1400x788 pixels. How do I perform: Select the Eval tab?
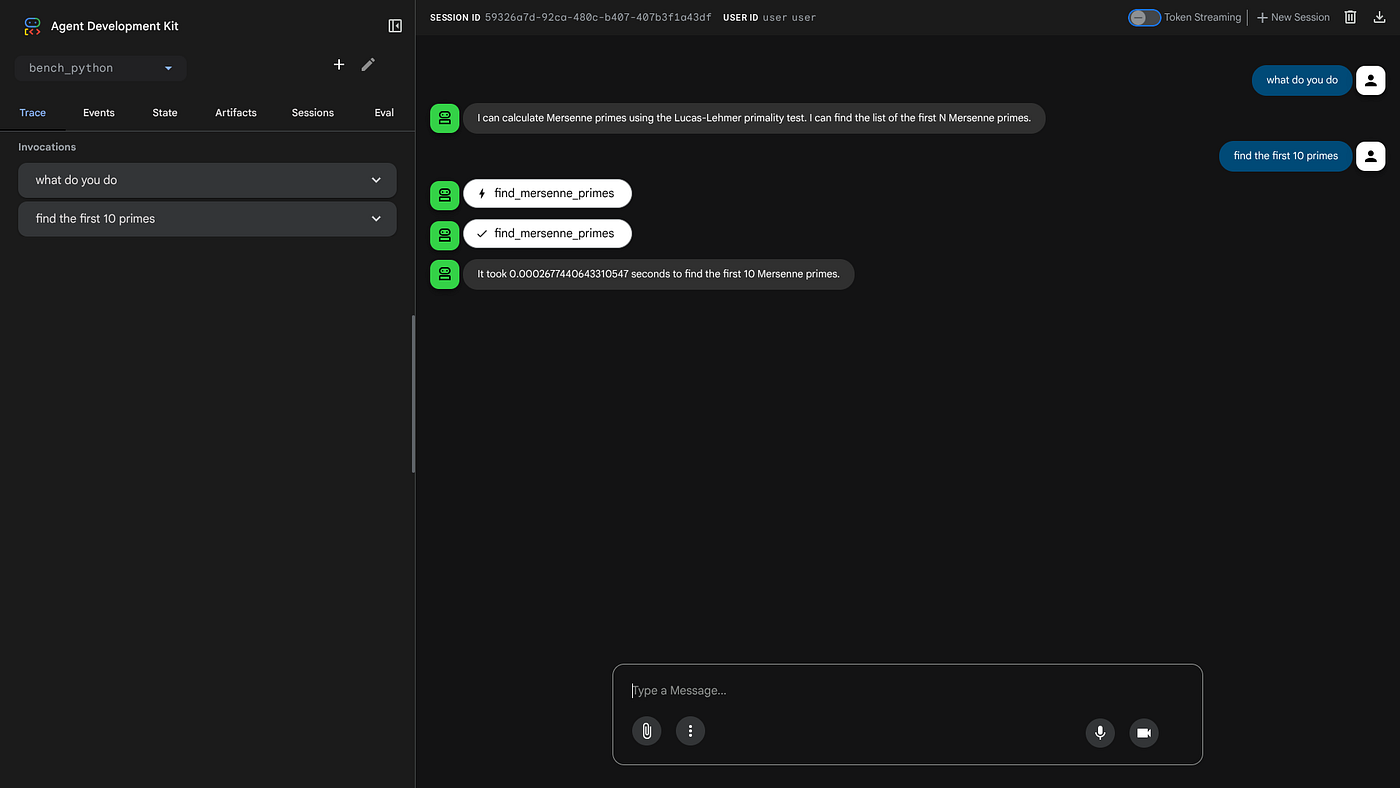click(x=384, y=113)
